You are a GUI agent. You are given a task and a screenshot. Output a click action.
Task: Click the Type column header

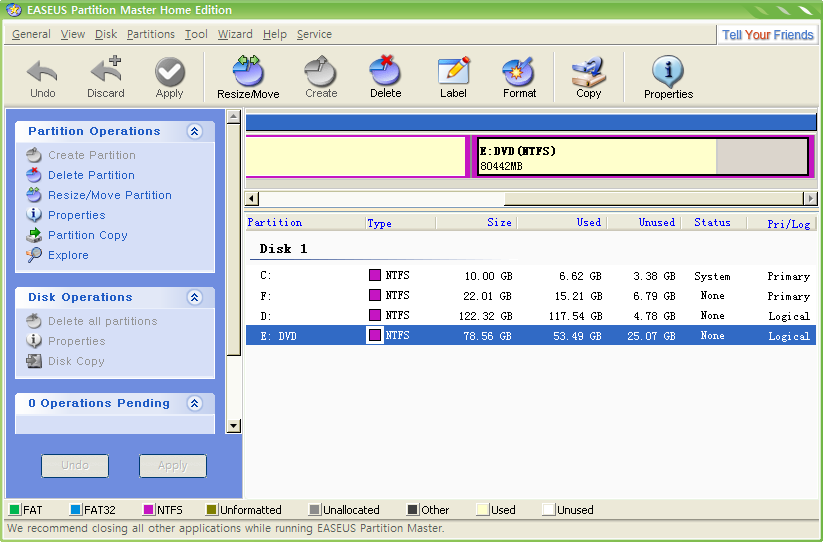(400, 222)
